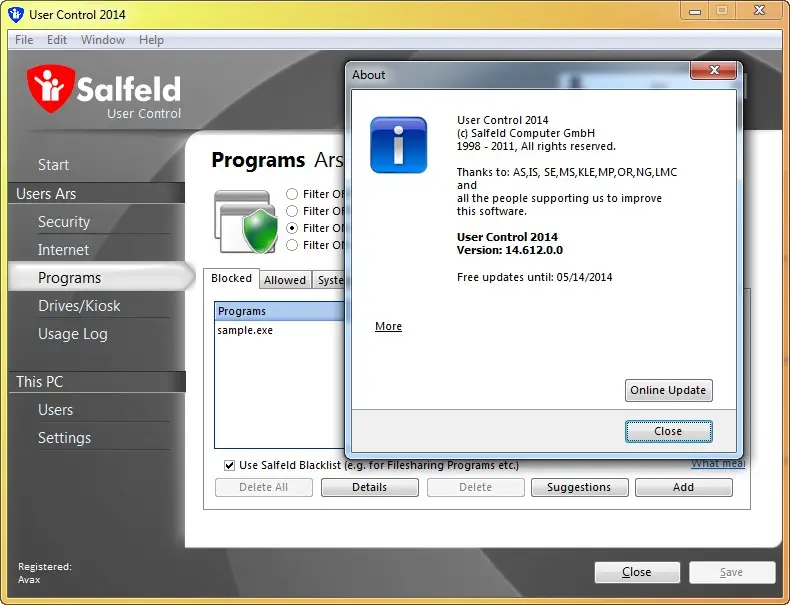790x605 pixels.
Task: Switch to the Allowed tab
Action: (285, 280)
